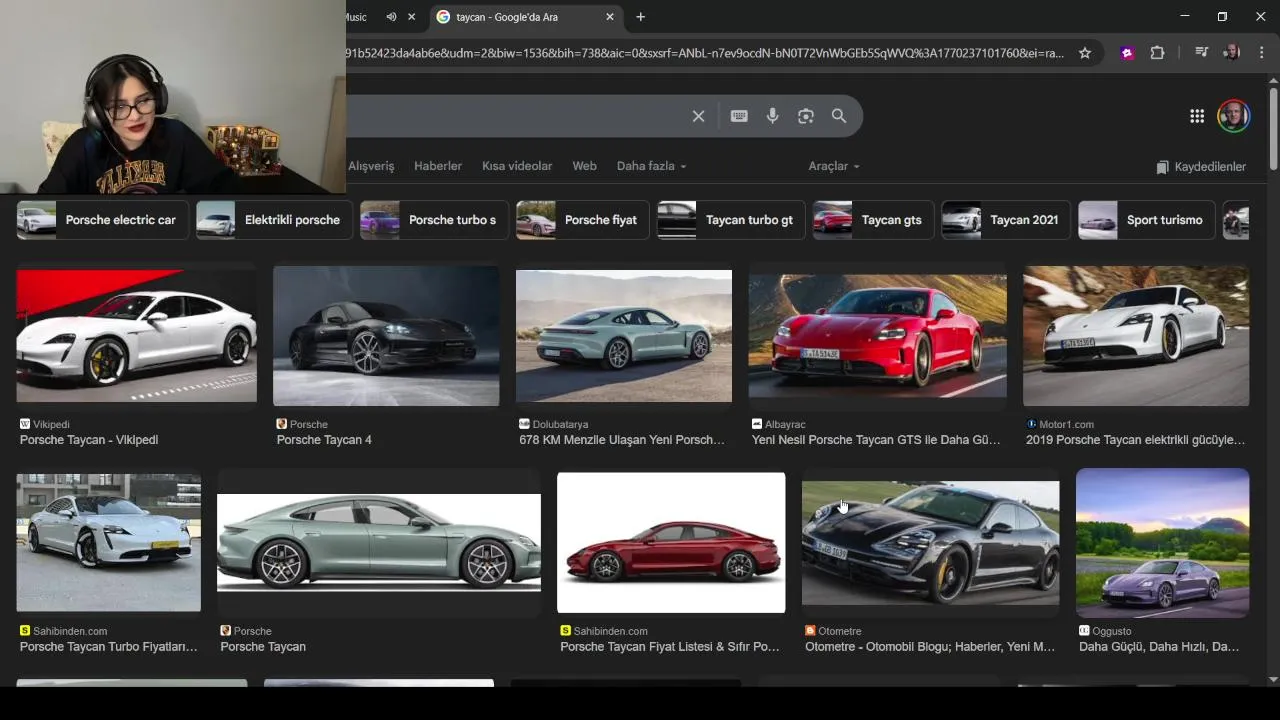Open the media control toolbar icon
This screenshot has height=720, width=1280.
click(x=1202, y=53)
